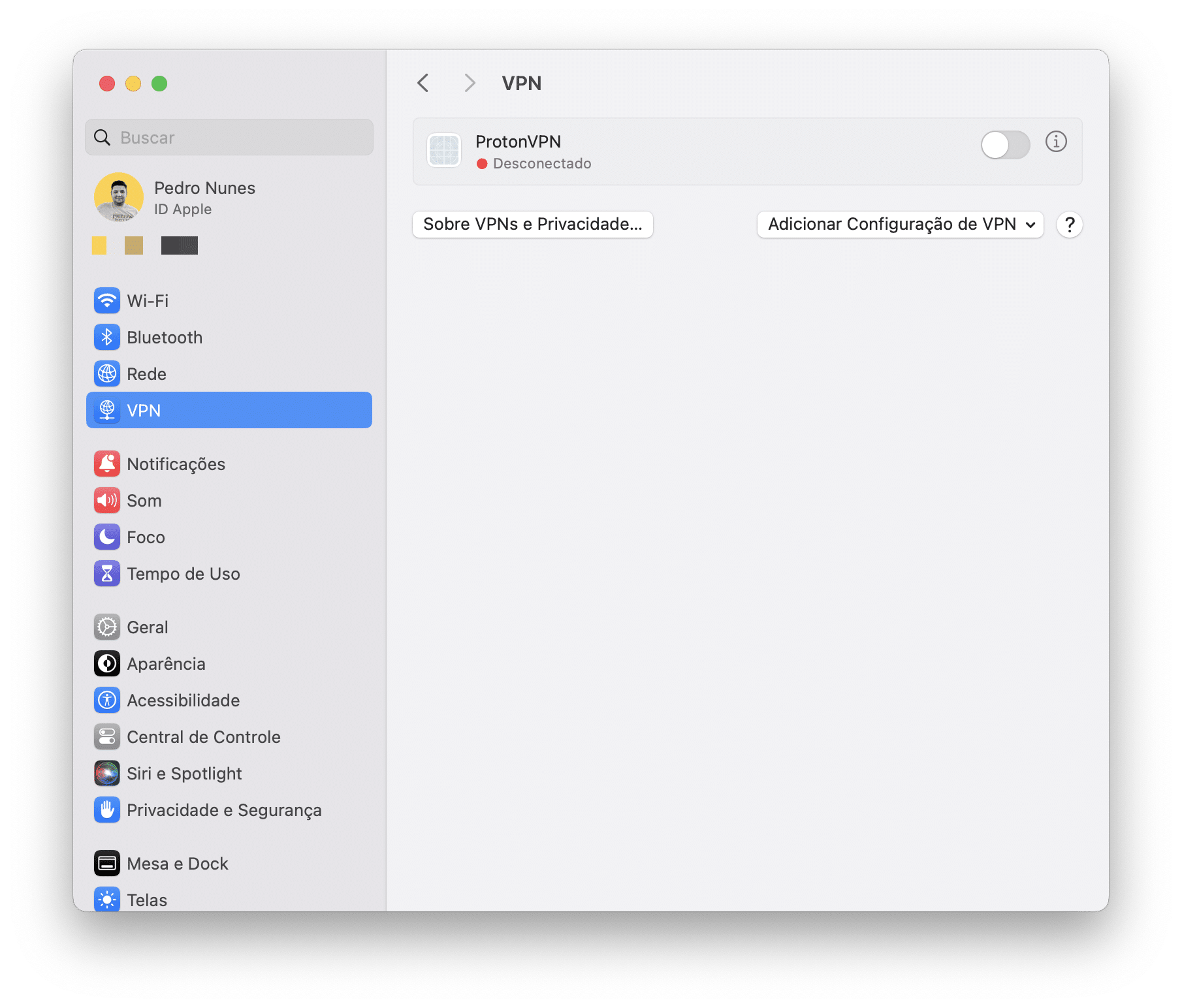Click the Notificações bell icon

click(107, 464)
